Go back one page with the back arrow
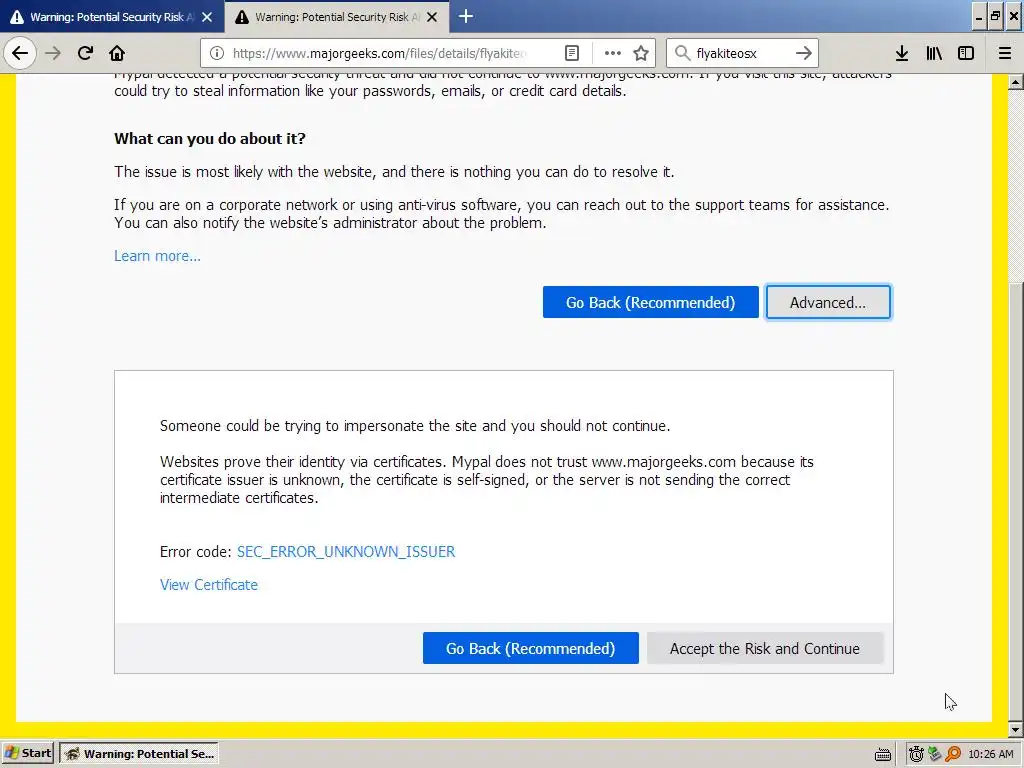1024x768 pixels. coord(20,53)
